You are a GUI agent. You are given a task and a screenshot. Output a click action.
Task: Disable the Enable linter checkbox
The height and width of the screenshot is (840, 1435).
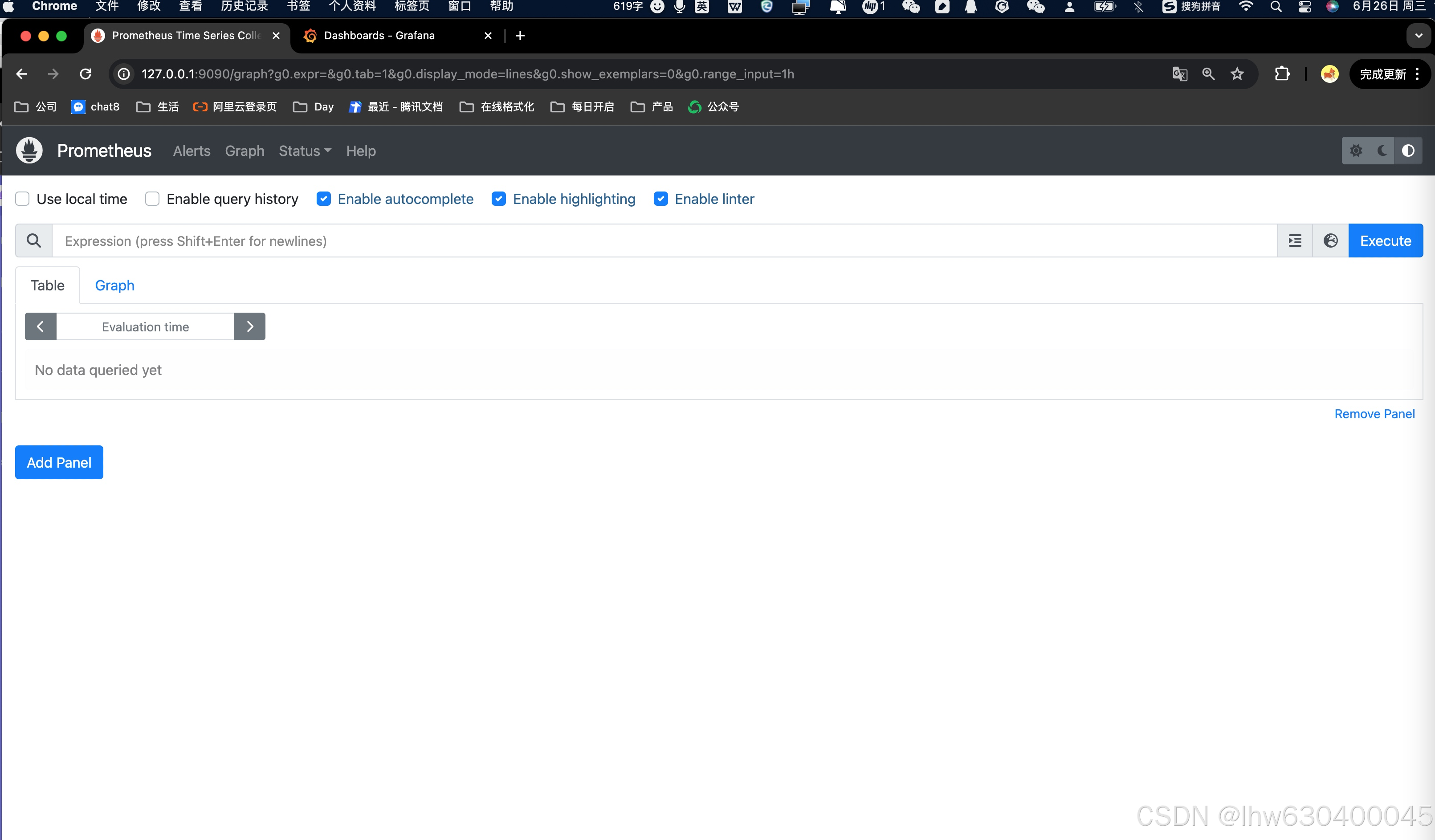tap(660, 199)
